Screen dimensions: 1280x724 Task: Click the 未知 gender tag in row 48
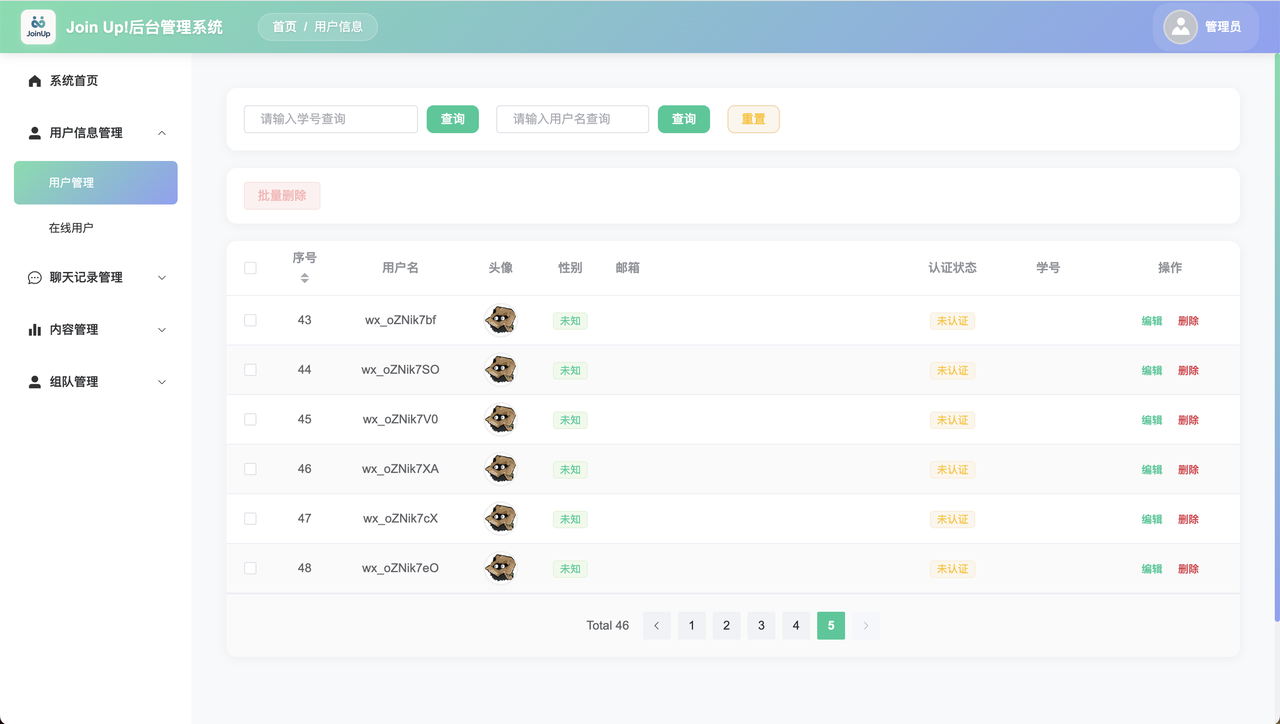point(570,569)
